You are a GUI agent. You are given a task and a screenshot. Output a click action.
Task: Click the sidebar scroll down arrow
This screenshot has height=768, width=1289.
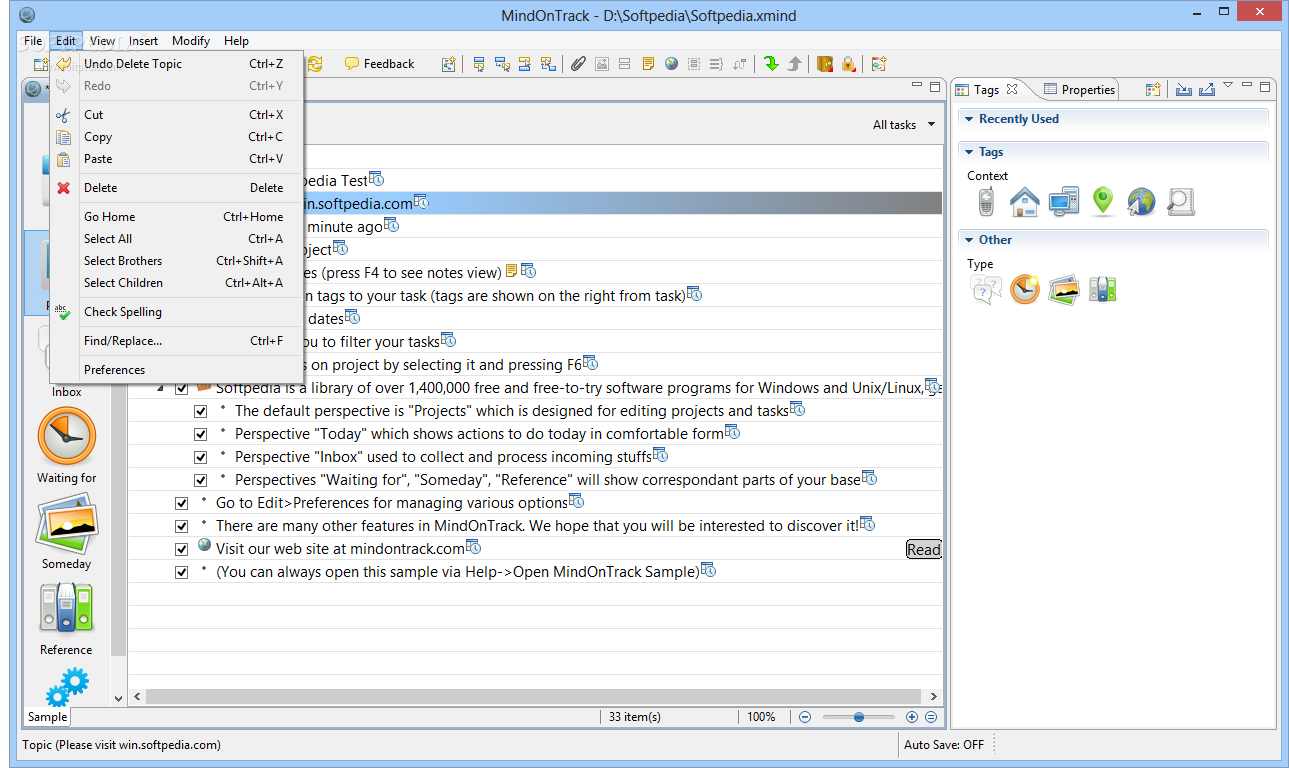point(118,698)
